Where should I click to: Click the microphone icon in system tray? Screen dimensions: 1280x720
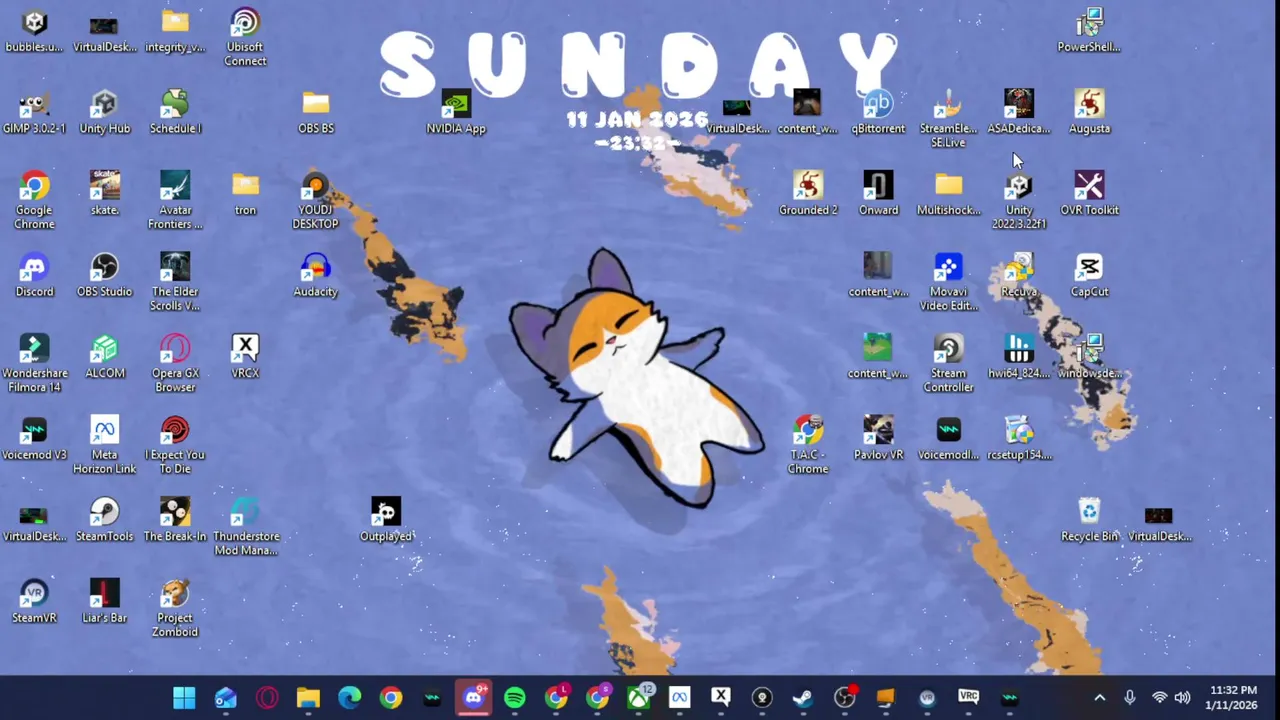pos(1130,698)
